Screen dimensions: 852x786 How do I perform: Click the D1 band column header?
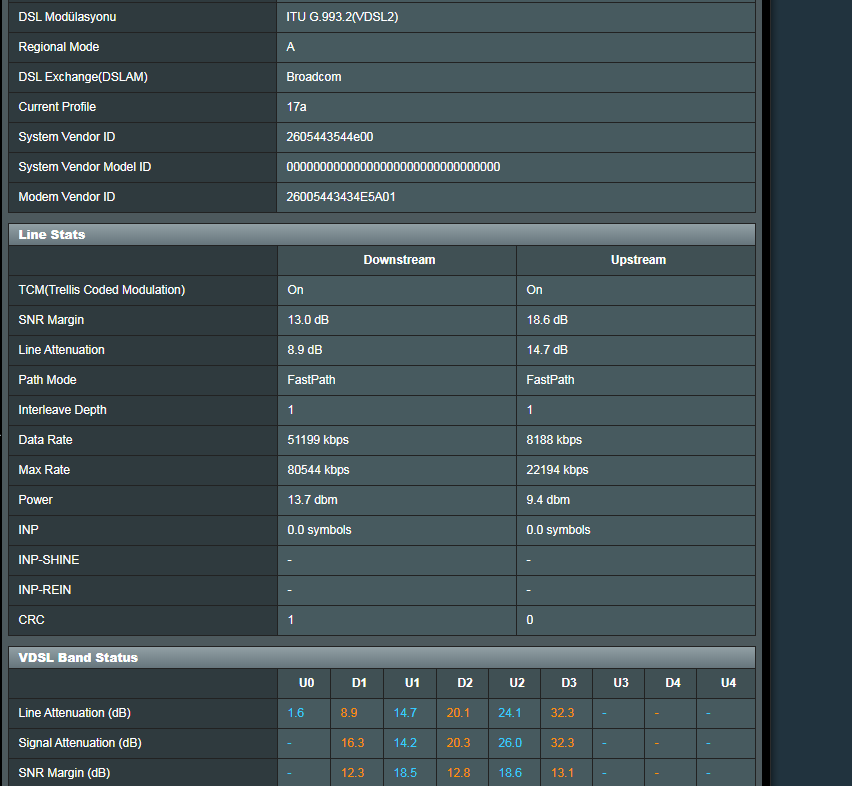coord(359,683)
